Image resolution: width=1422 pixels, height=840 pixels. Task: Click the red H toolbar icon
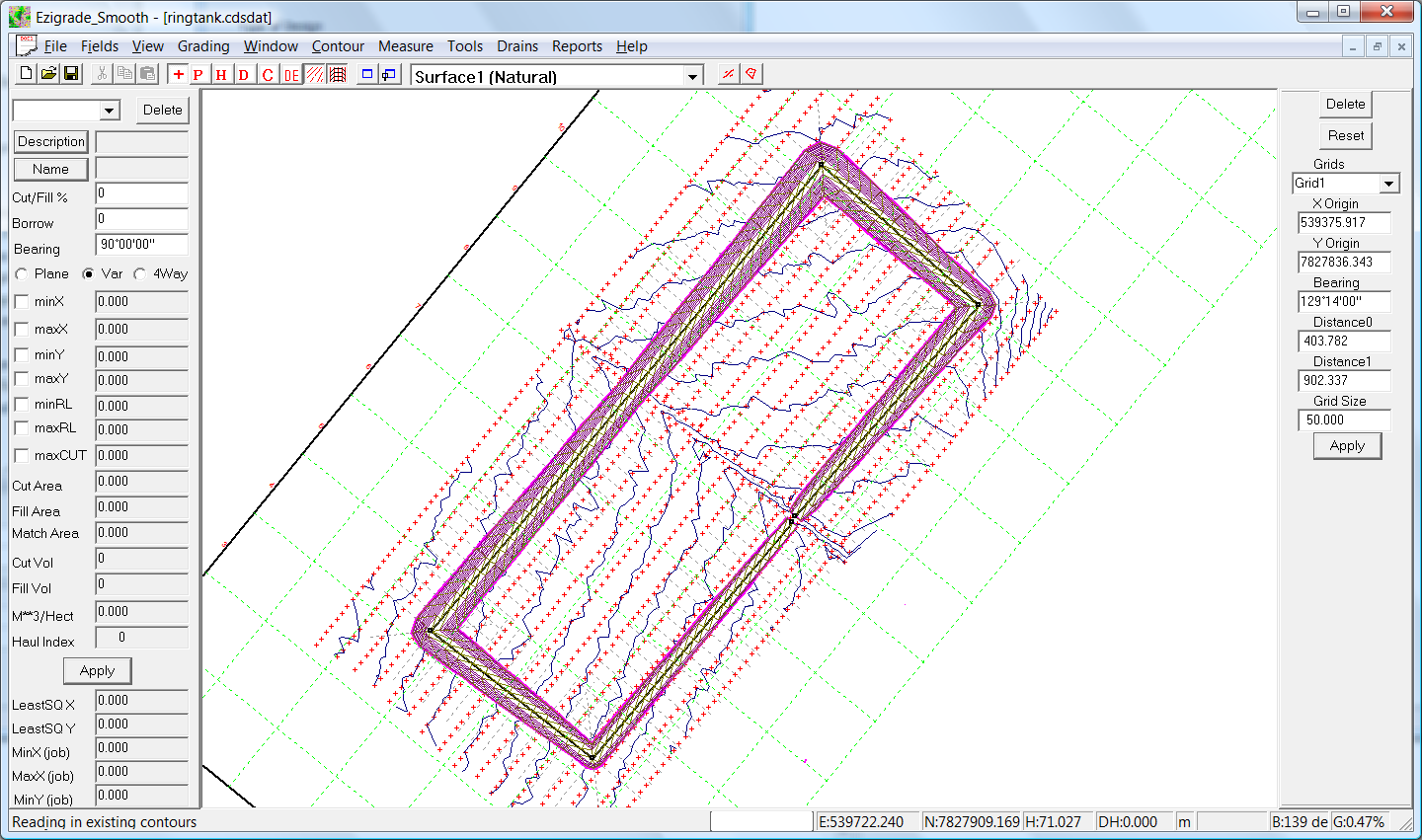point(221,75)
